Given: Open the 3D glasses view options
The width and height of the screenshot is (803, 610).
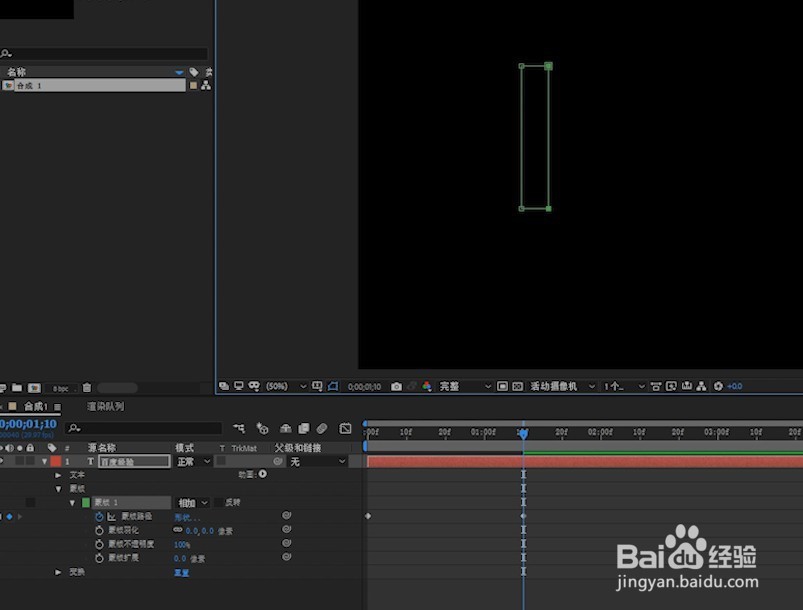Looking at the screenshot, I should click(x=254, y=386).
